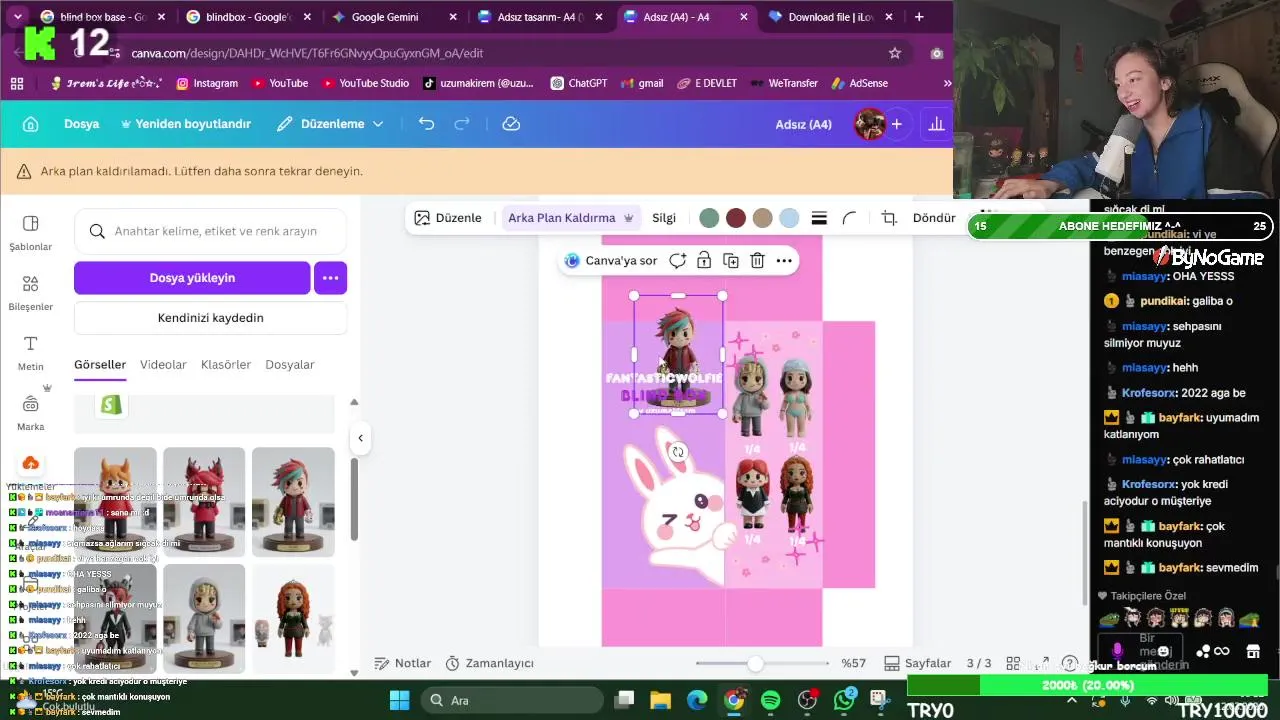Click Kendinizi kaydedin button

211,318
